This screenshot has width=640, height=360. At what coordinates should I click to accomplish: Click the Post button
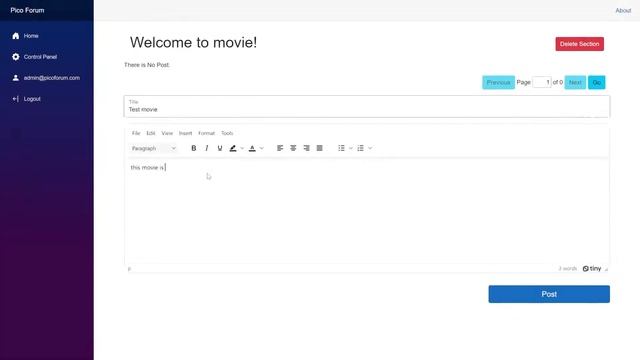[549, 294]
